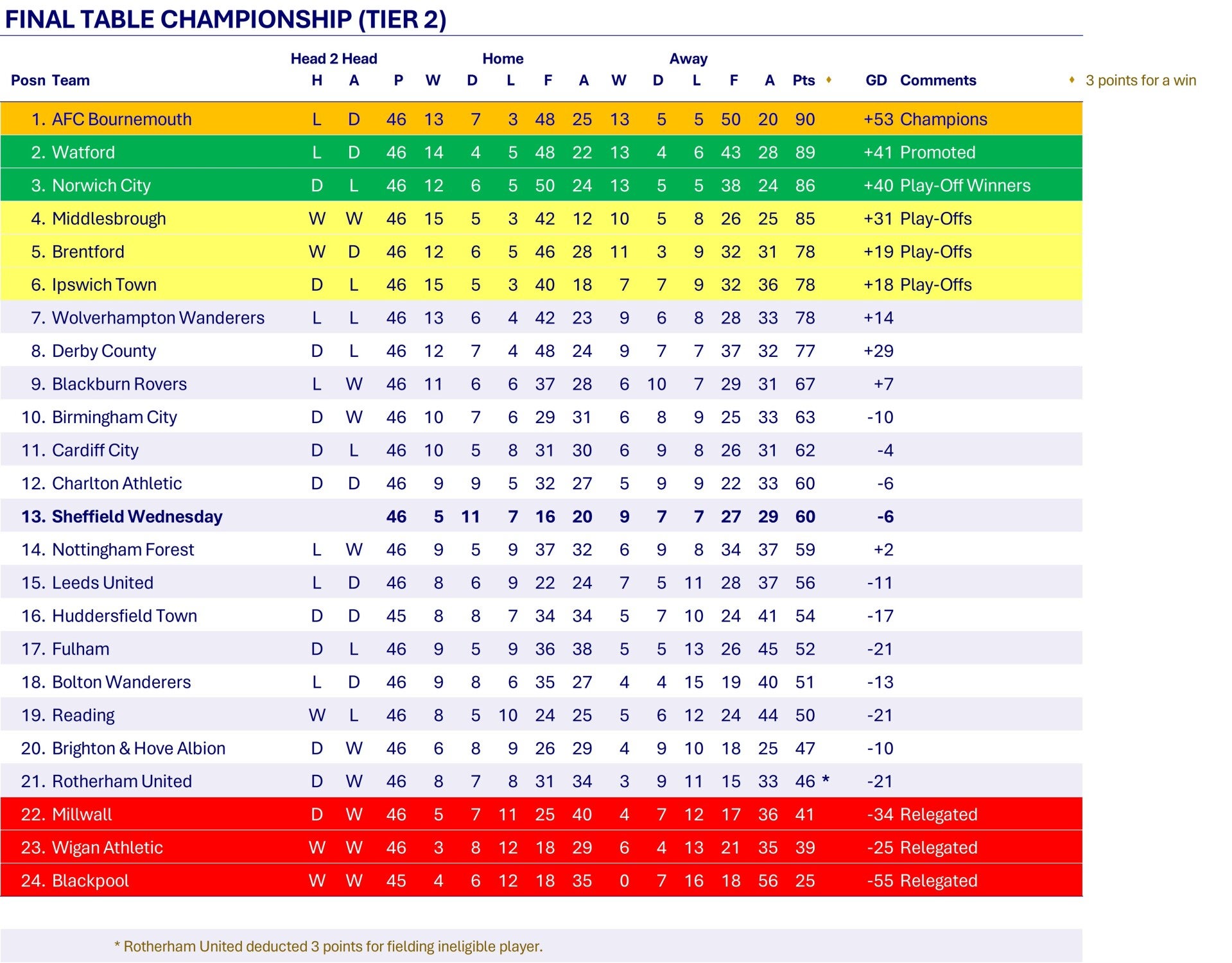This screenshot has height=963, width=1232.
Task: Click Middlesbrough's +31 goal difference
Action: [x=878, y=219]
